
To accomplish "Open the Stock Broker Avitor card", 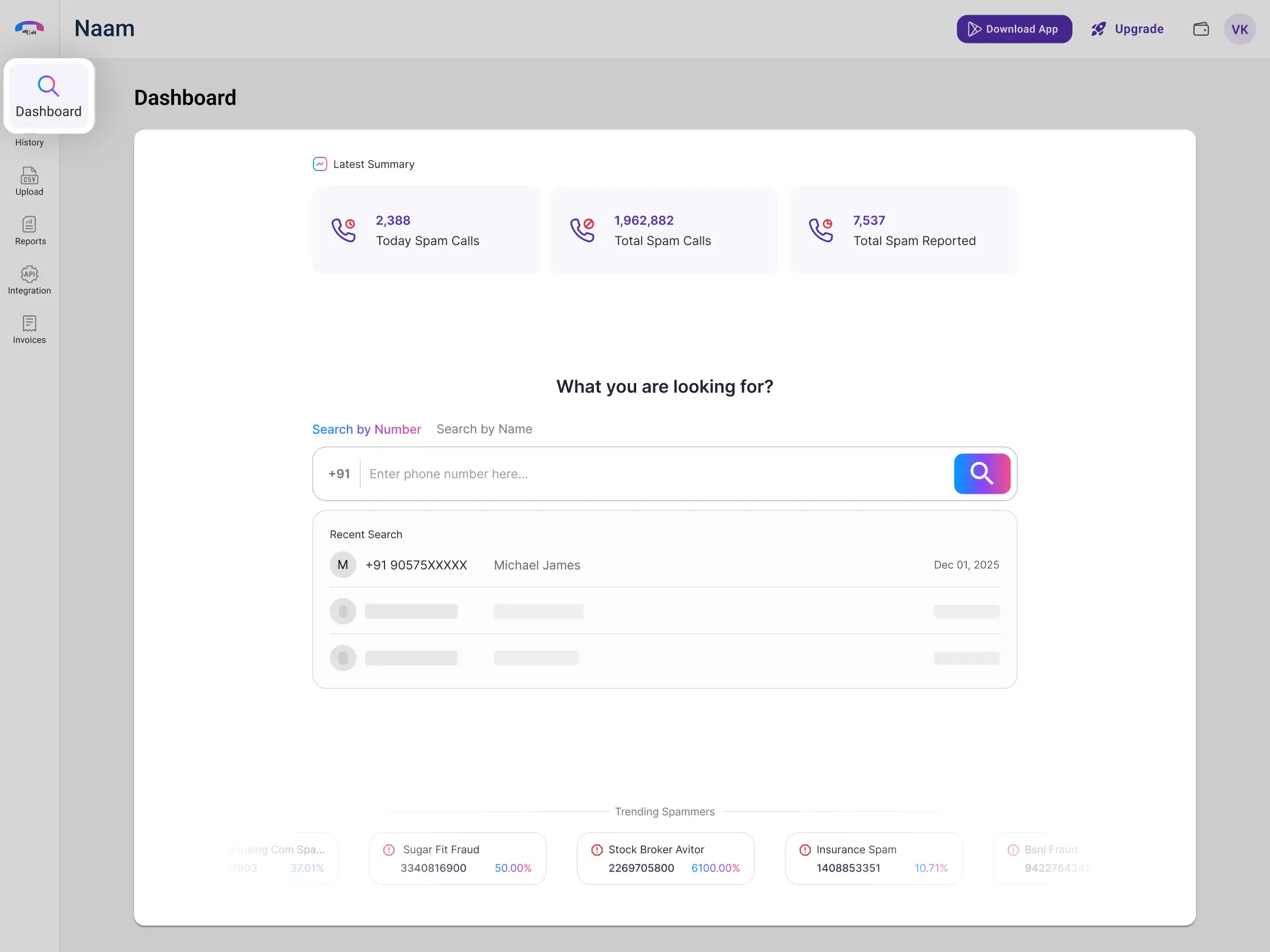I will pyautogui.click(x=665, y=859).
